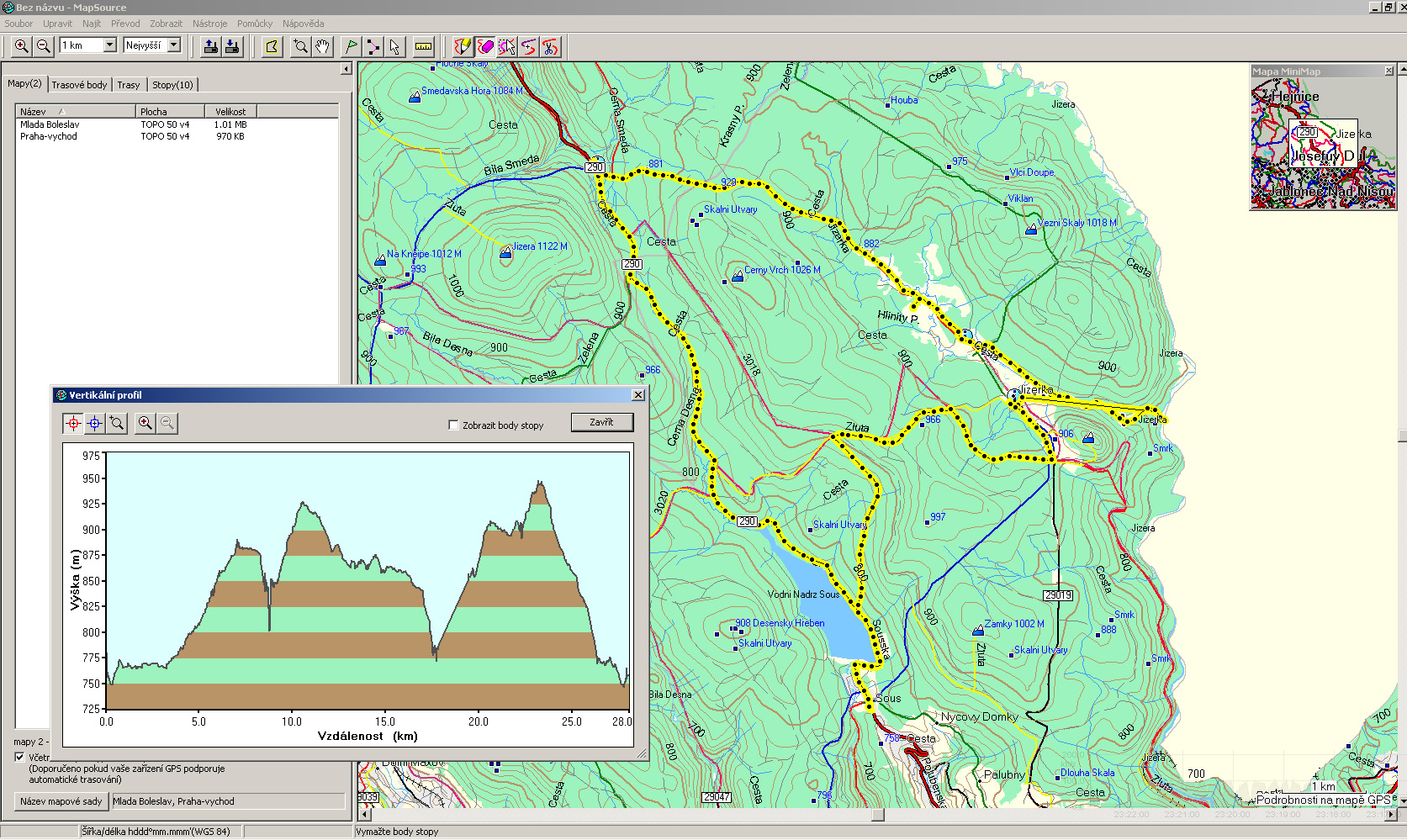1407x840 pixels.
Task: Select the Map selection tool
Action: click(271, 46)
